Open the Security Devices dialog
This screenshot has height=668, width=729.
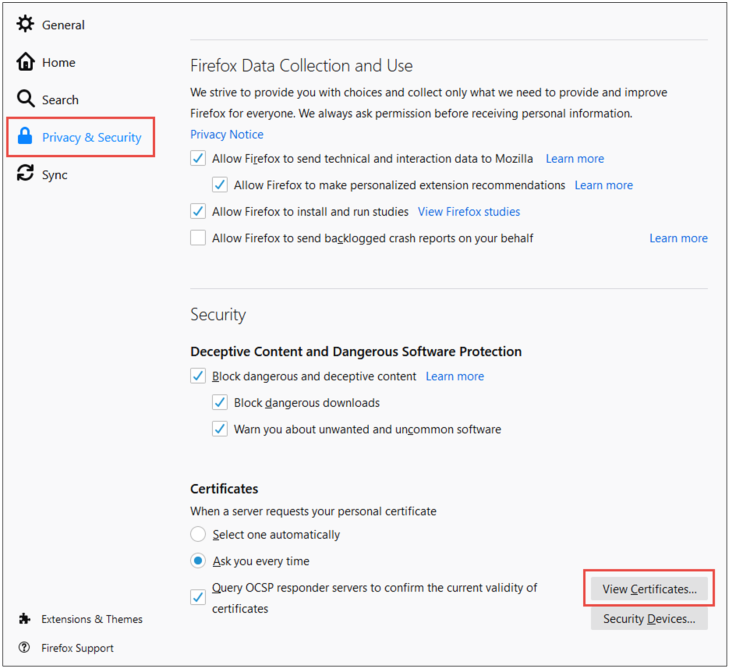pos(648,619)
